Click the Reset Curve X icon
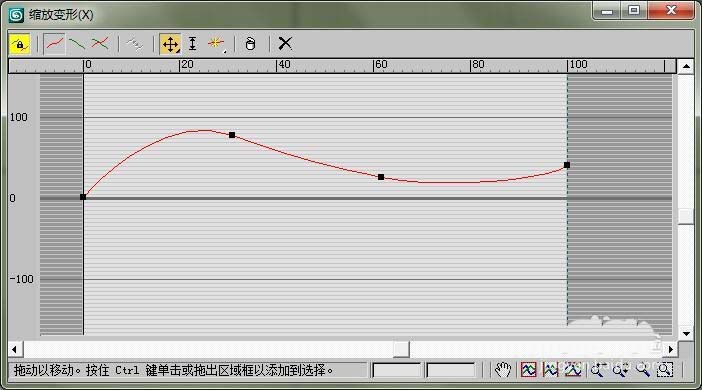This screenshot has height=390, width=702. [285, 44]
